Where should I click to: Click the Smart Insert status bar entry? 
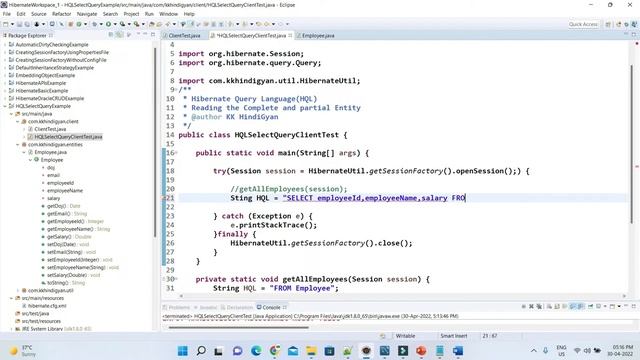[453, 336]
